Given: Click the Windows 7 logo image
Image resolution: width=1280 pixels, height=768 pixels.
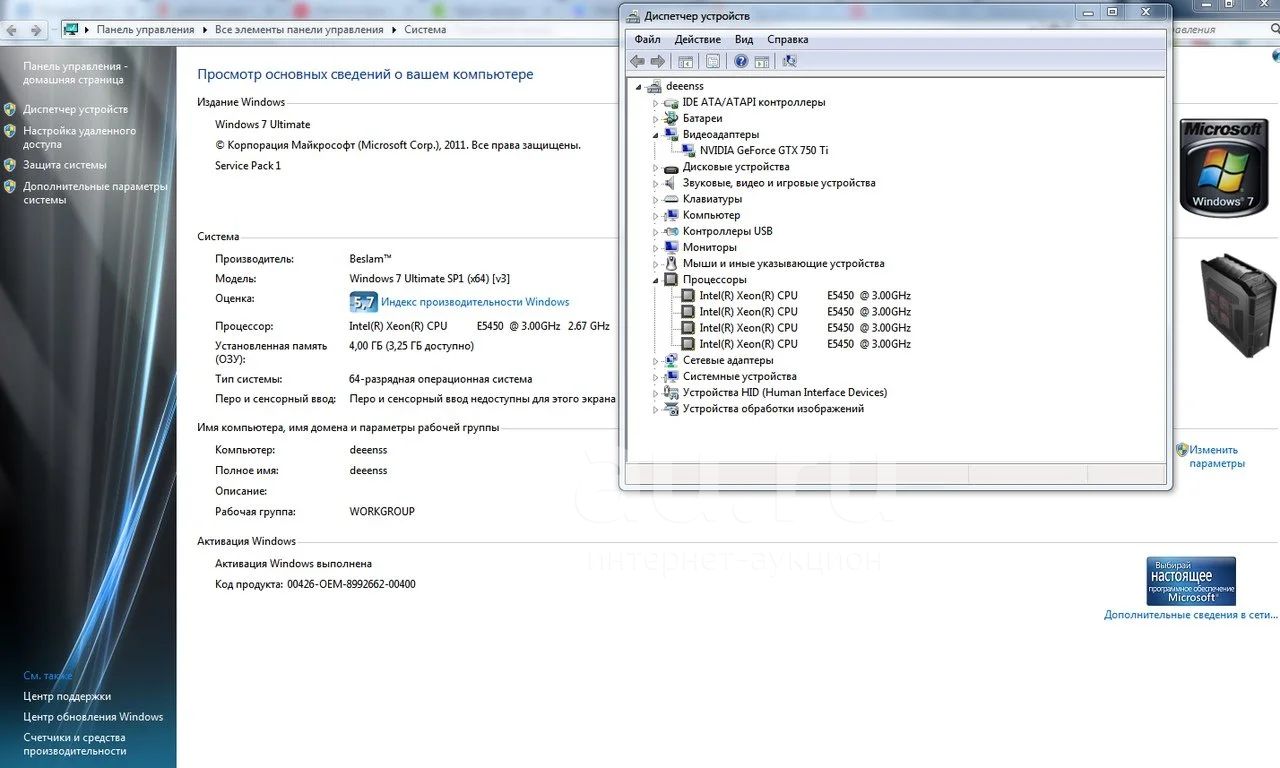Looking at the screenshot, I should point(1222,166).
